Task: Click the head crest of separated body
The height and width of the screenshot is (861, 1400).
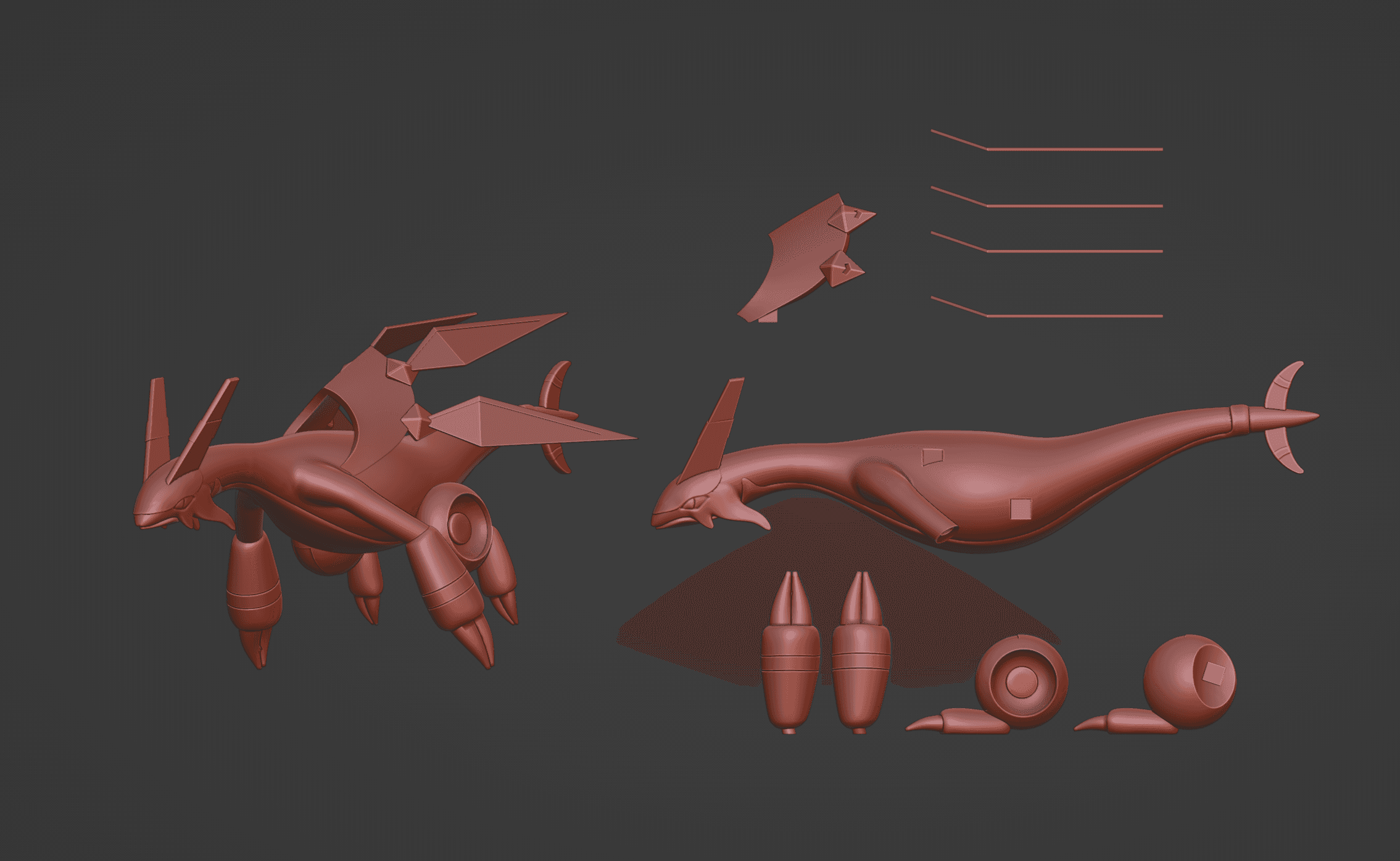Action: point(711,430)
